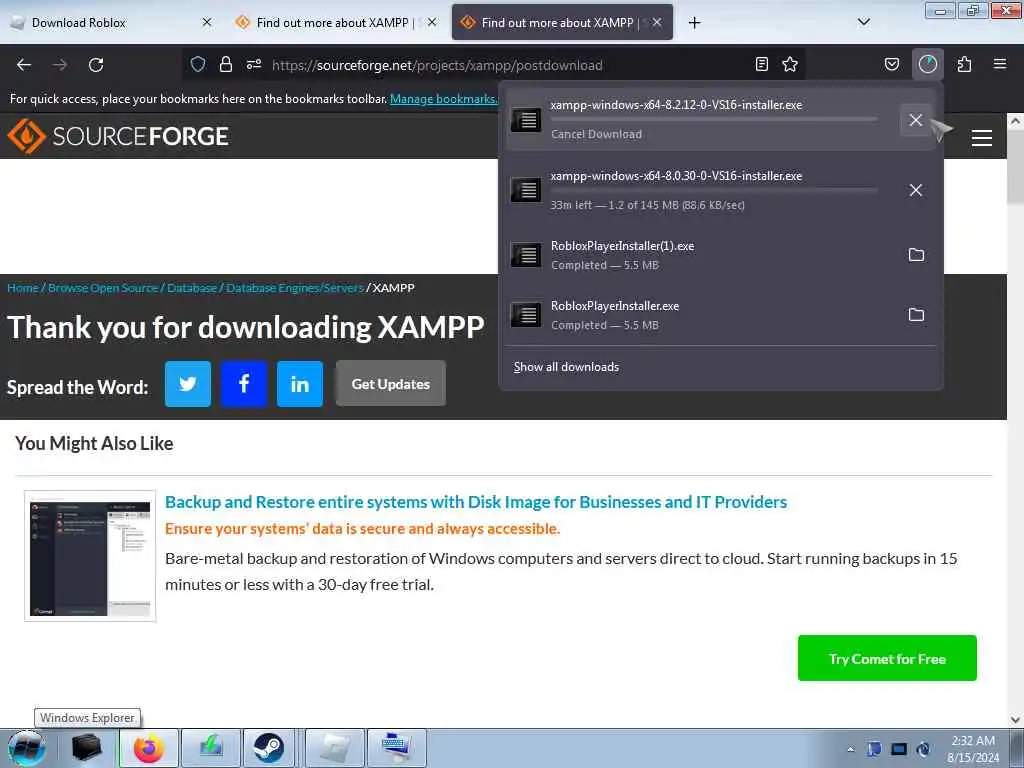Click the SourceForge logo
The width and height of the screenshot is (1024, 768).
coord(118,136)
